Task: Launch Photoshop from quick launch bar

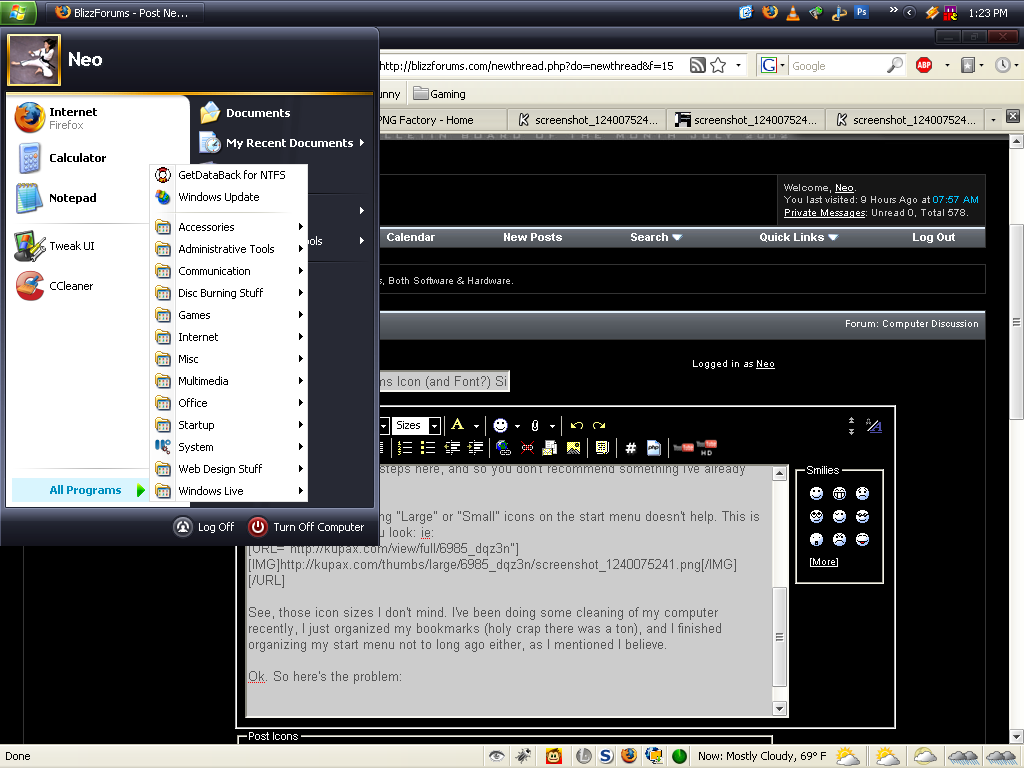Action: click(x=862, y=12)
